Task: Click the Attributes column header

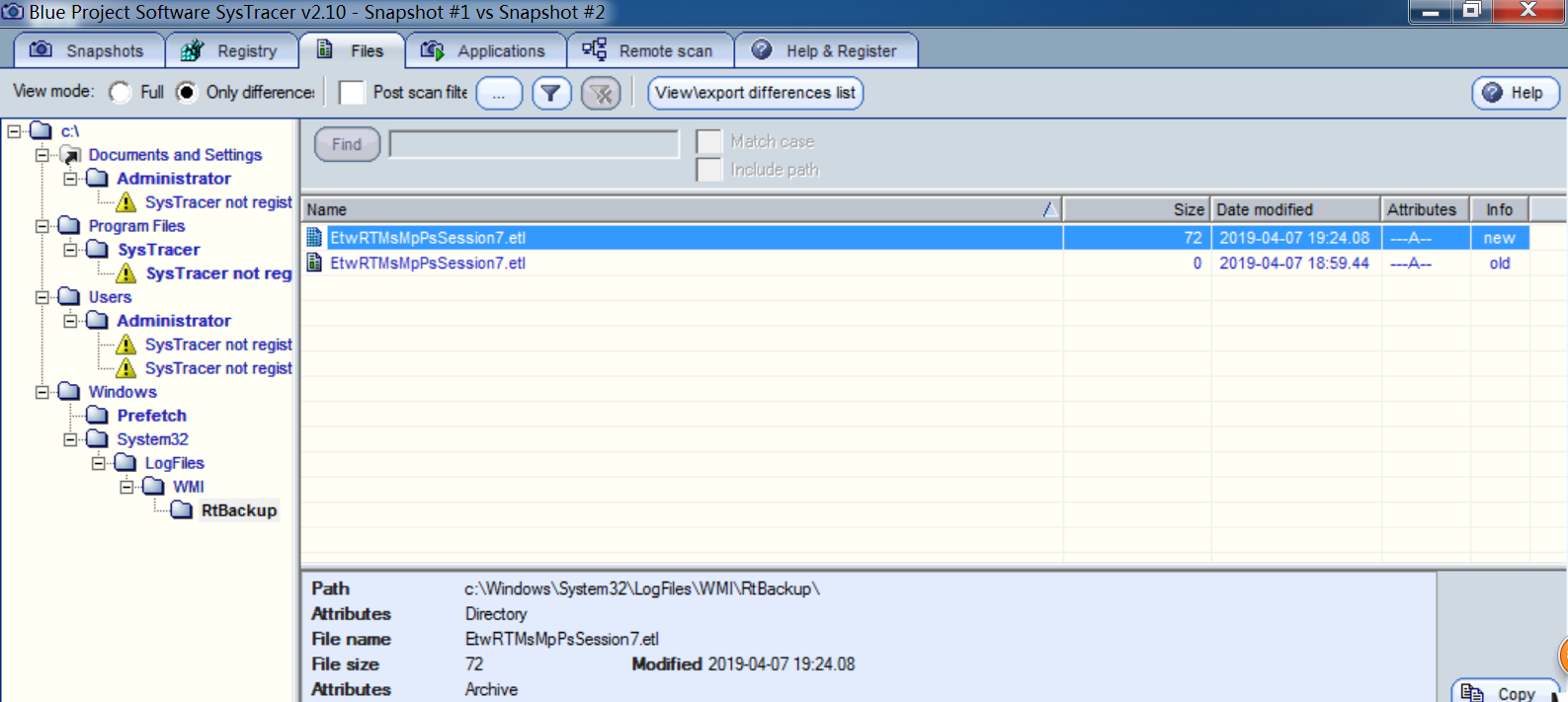Action: click(1426, 209)
